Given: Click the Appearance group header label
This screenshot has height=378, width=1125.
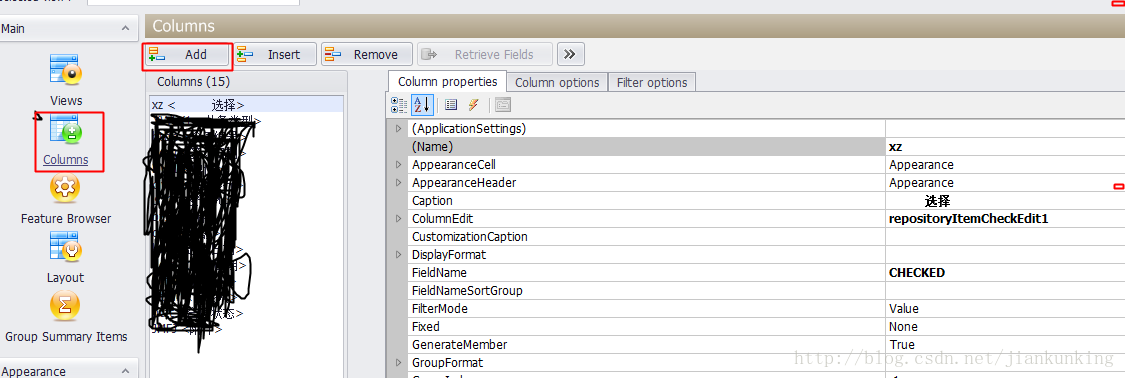Looking at the screenshot, I should pyautogui.click(x=33, y=371).
